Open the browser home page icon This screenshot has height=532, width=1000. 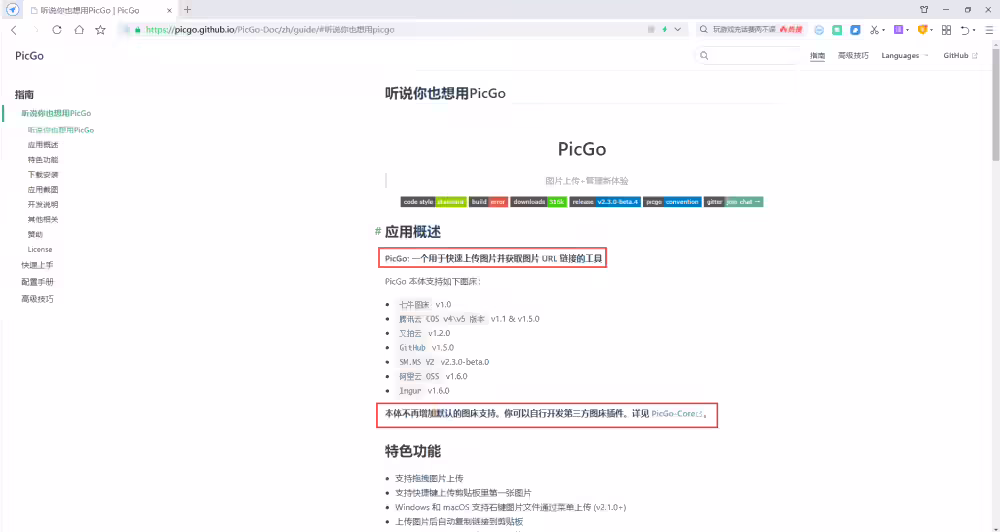tap(78, 30)
